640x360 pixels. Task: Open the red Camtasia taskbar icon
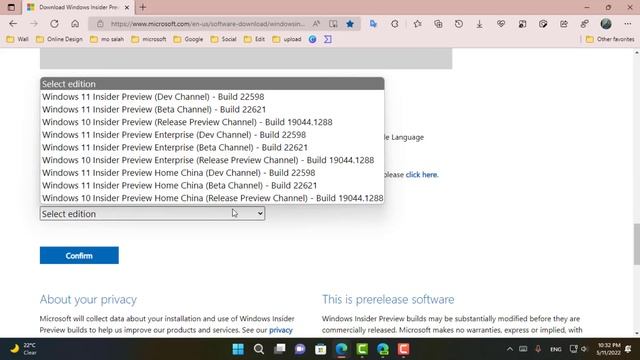coord(403,349)
